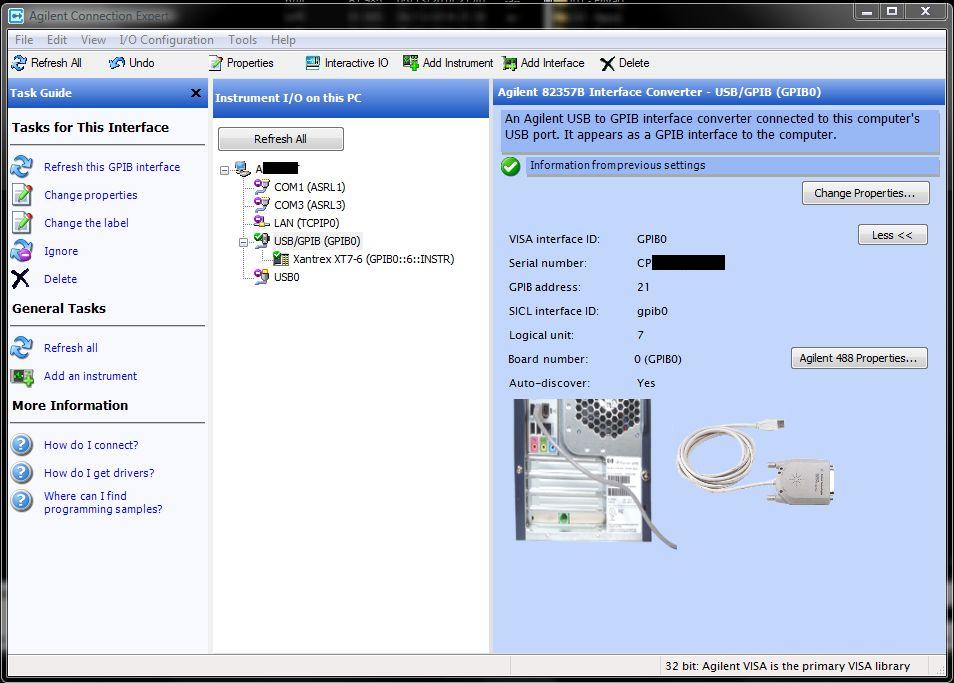Click the Delete toolbar icon
954x683 pixels.
(607, 63)
